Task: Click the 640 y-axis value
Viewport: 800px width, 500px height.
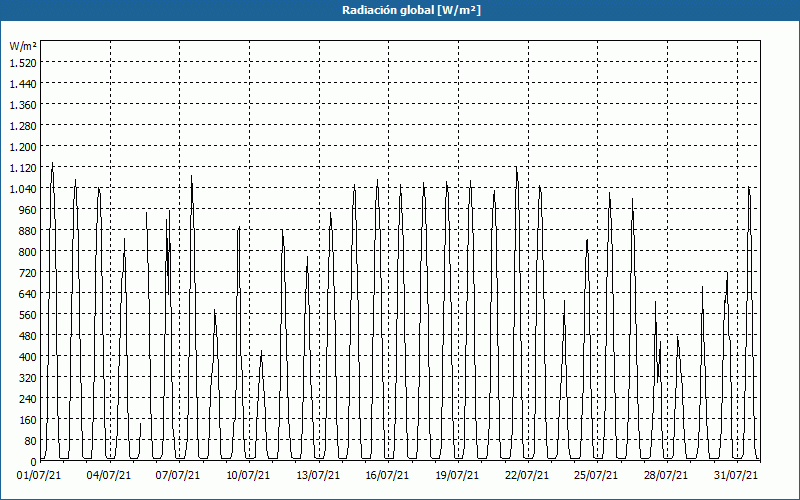Action: (x=28, y=294)
